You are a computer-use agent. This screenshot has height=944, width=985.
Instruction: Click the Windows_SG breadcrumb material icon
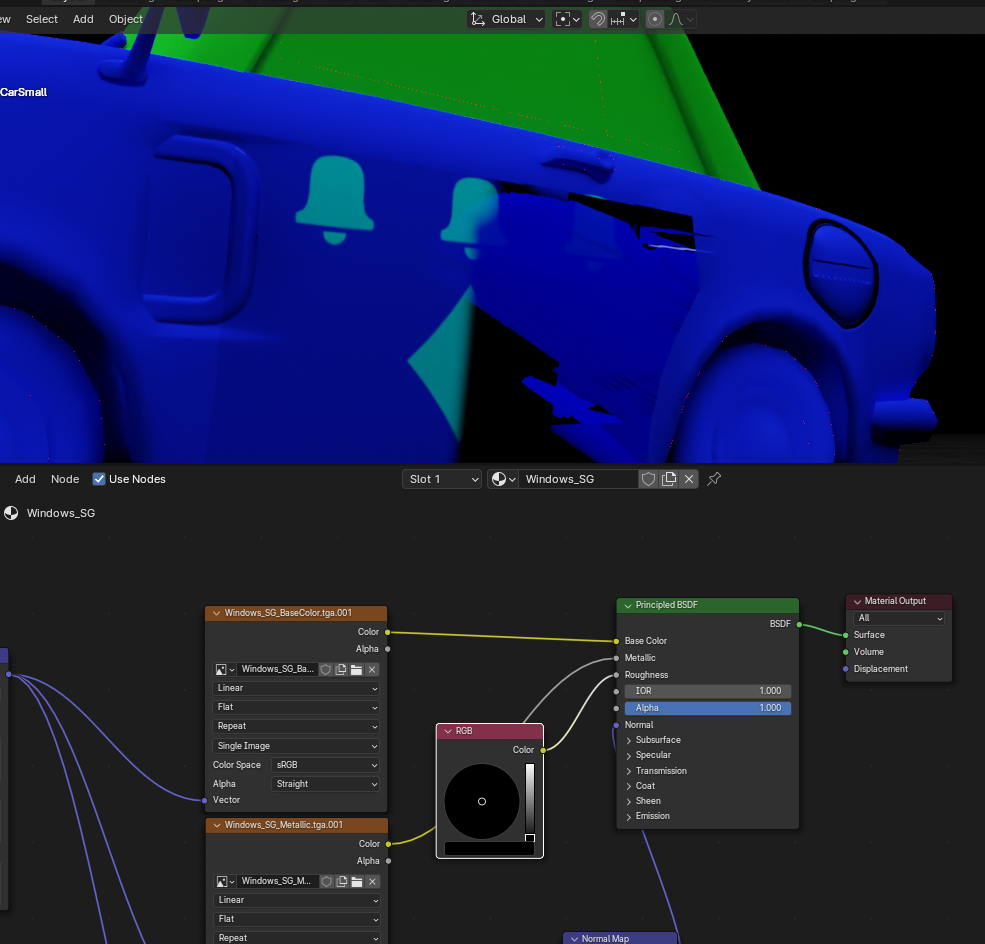click(x=11, y=513)
